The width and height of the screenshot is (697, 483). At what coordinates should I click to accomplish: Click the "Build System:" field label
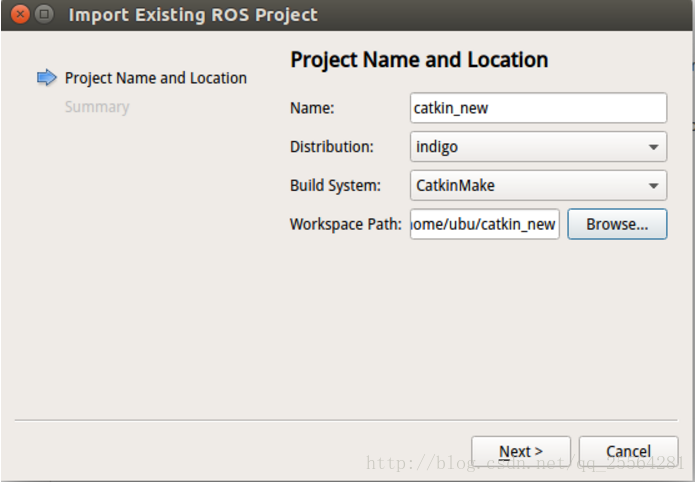coord(335,185)
